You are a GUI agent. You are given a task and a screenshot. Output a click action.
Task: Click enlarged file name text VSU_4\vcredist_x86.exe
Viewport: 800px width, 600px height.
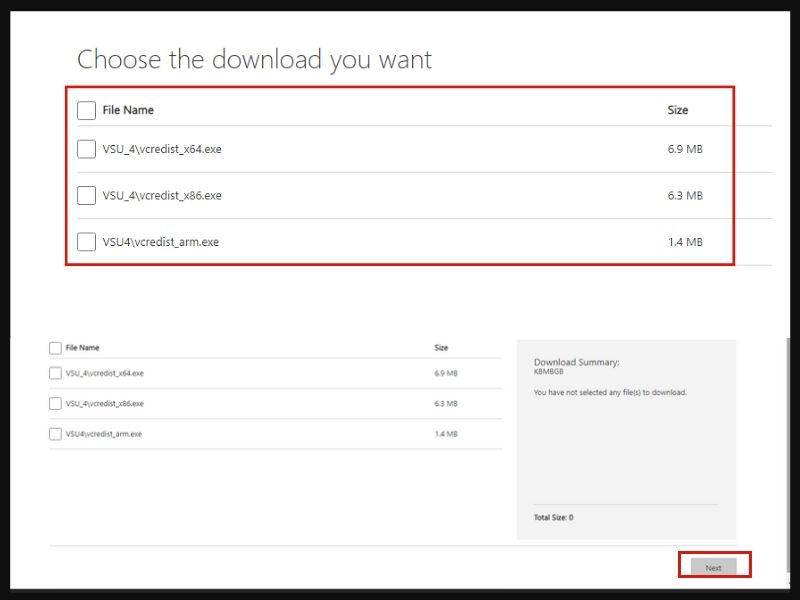[x=162, y=195]
